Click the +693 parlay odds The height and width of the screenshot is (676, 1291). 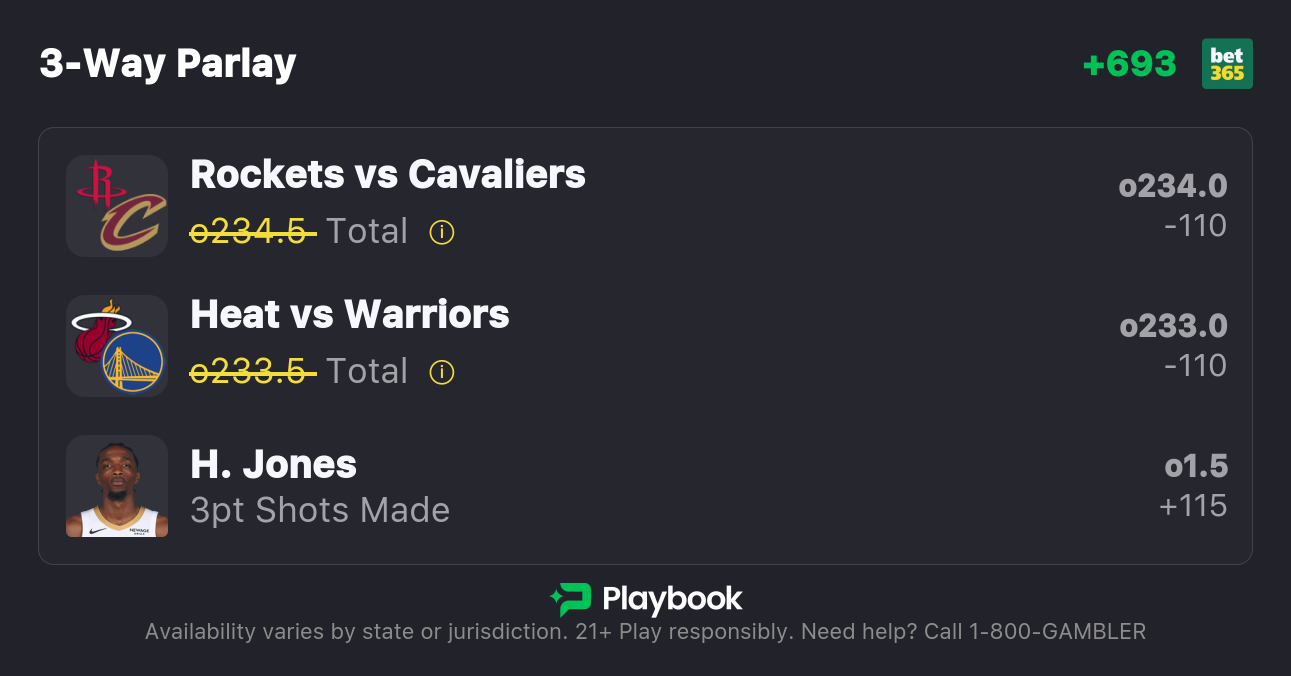click(x=1129, y=64)
